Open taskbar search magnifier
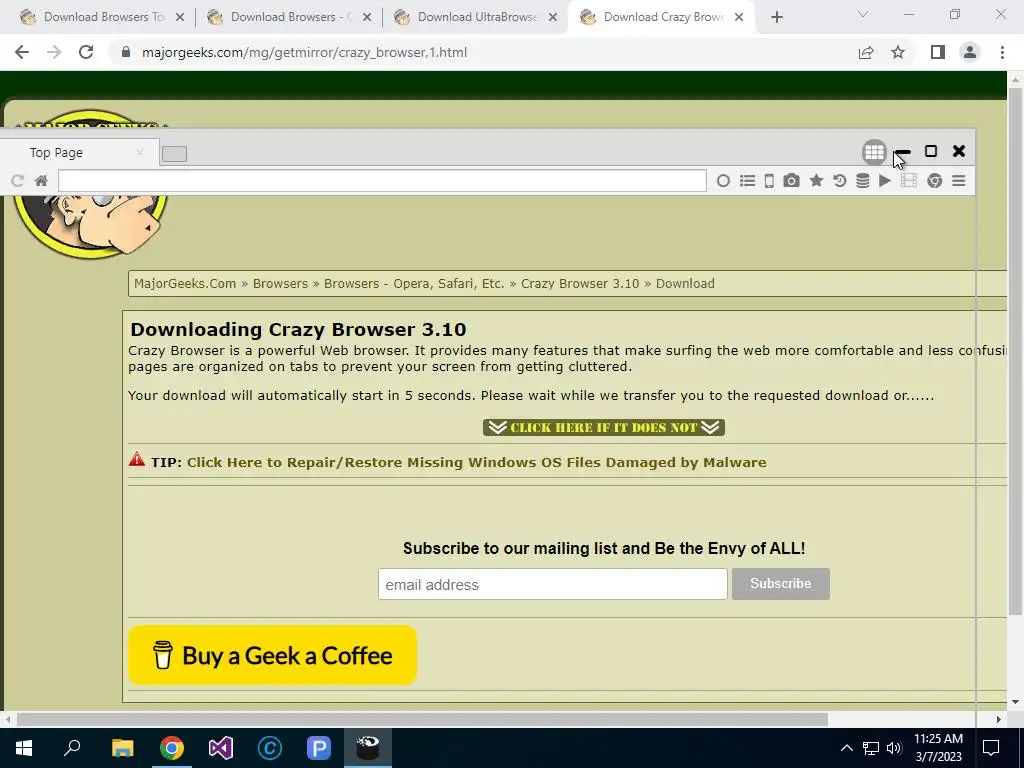The image size is (1024, 768). (x=72, y=748)
